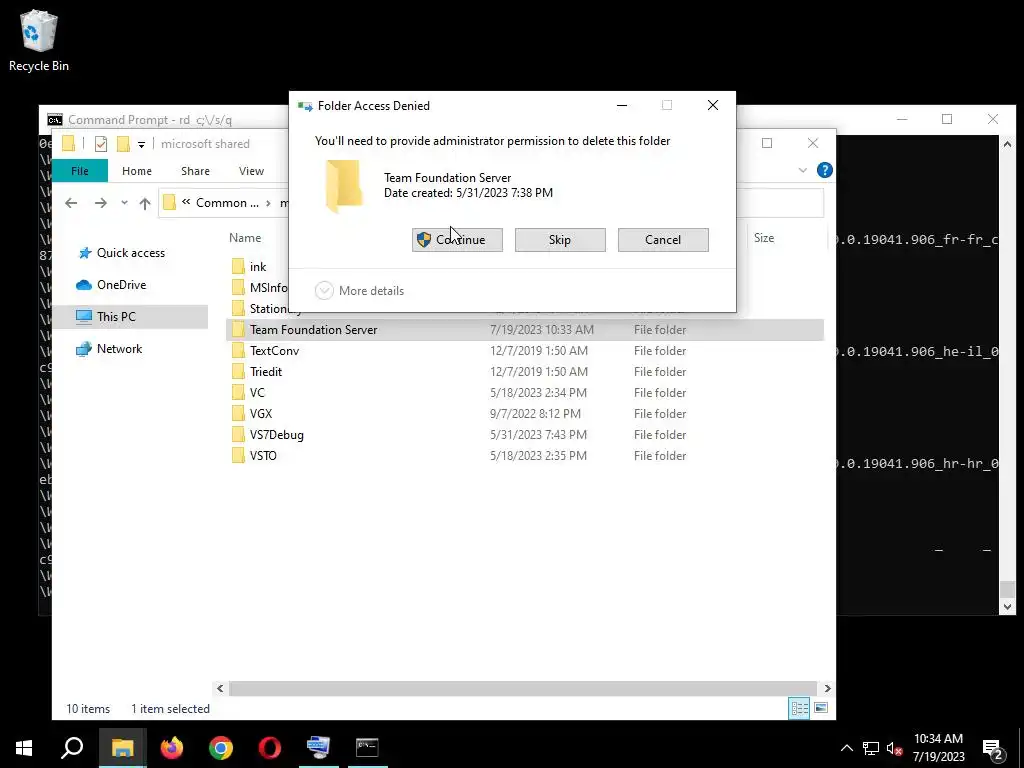Select the Team Foundation Server folder row
This screenshot has height=768, width=1024.
[x=525, y=330]
